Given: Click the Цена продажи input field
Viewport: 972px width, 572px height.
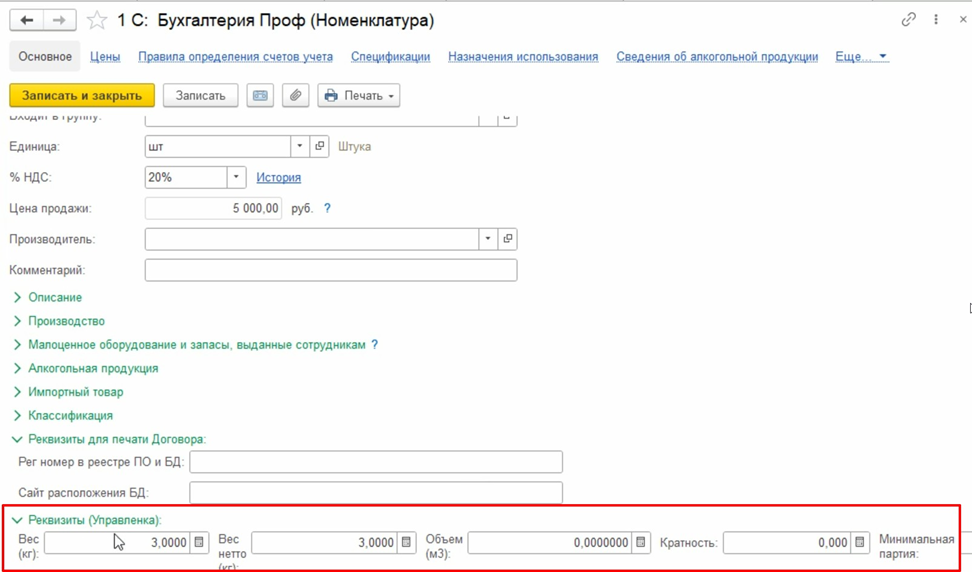Looking at the screenshot, I should 213,208.
